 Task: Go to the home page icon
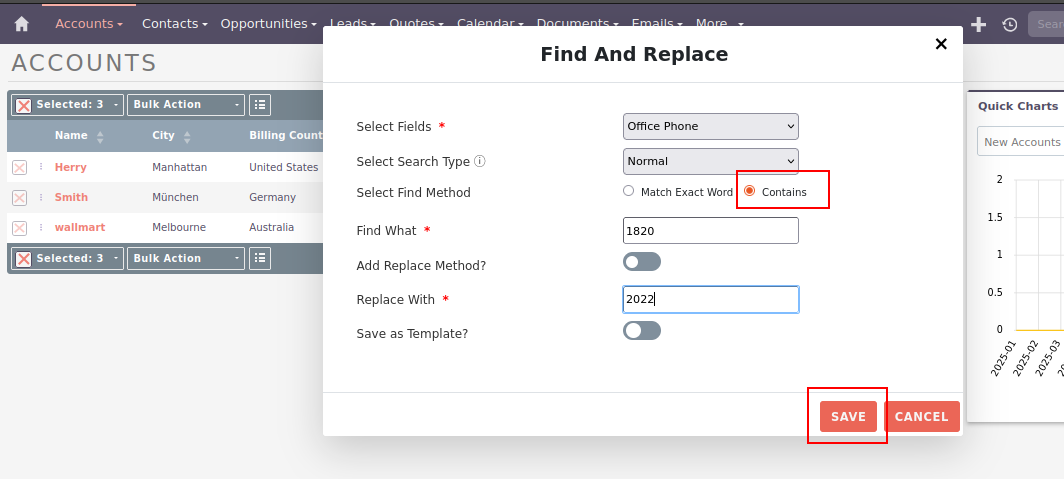pos(21,23)
